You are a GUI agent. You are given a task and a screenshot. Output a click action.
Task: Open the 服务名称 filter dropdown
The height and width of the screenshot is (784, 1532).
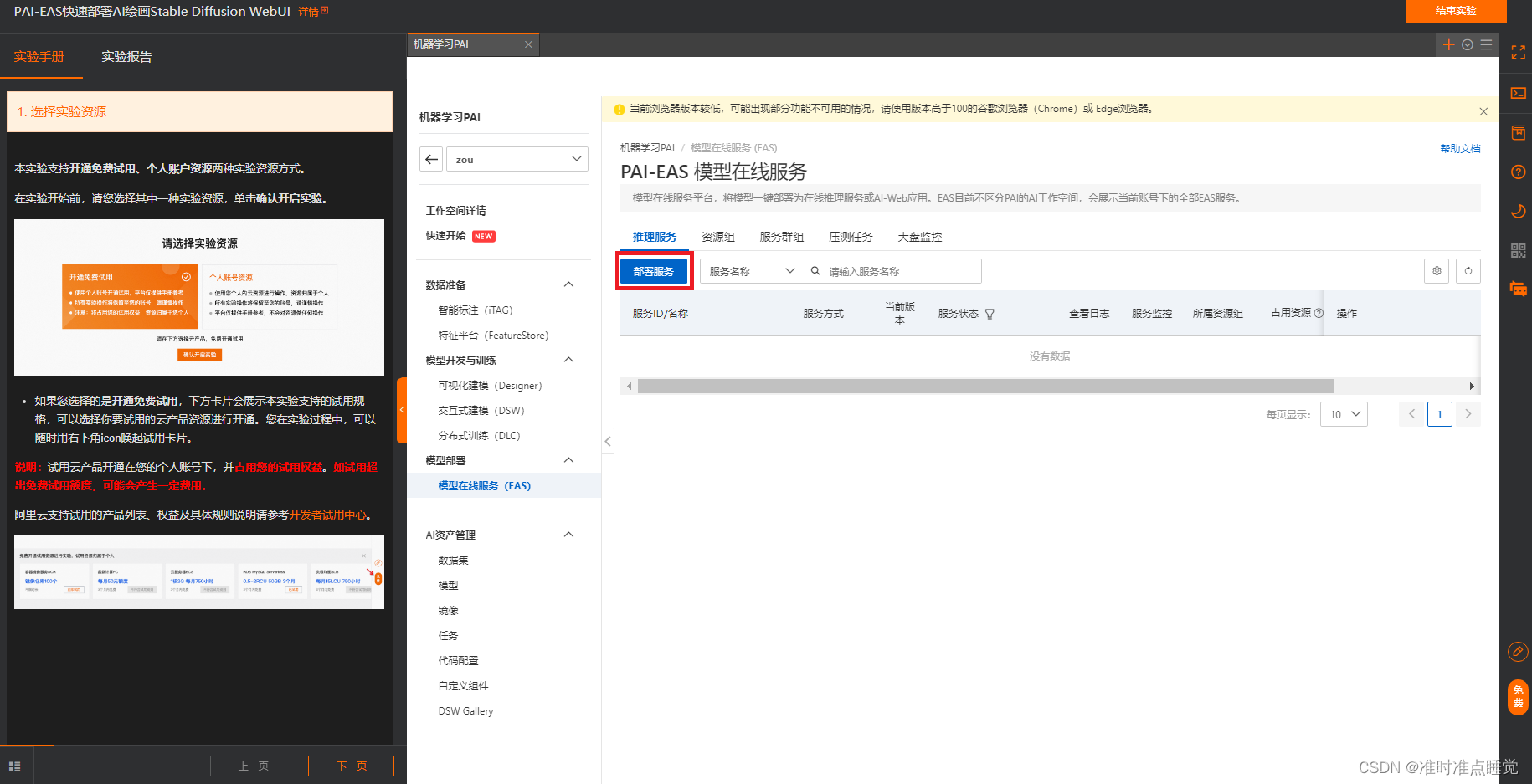tap(750, 271)
